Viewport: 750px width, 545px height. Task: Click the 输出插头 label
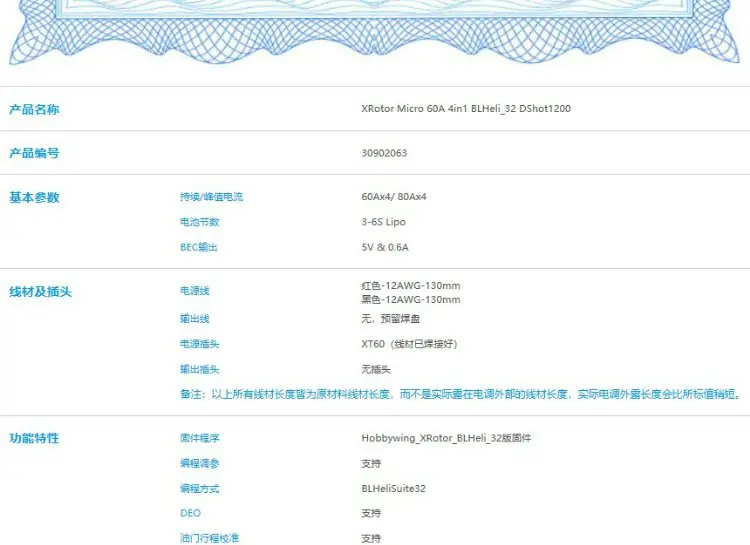coord(199,369)
